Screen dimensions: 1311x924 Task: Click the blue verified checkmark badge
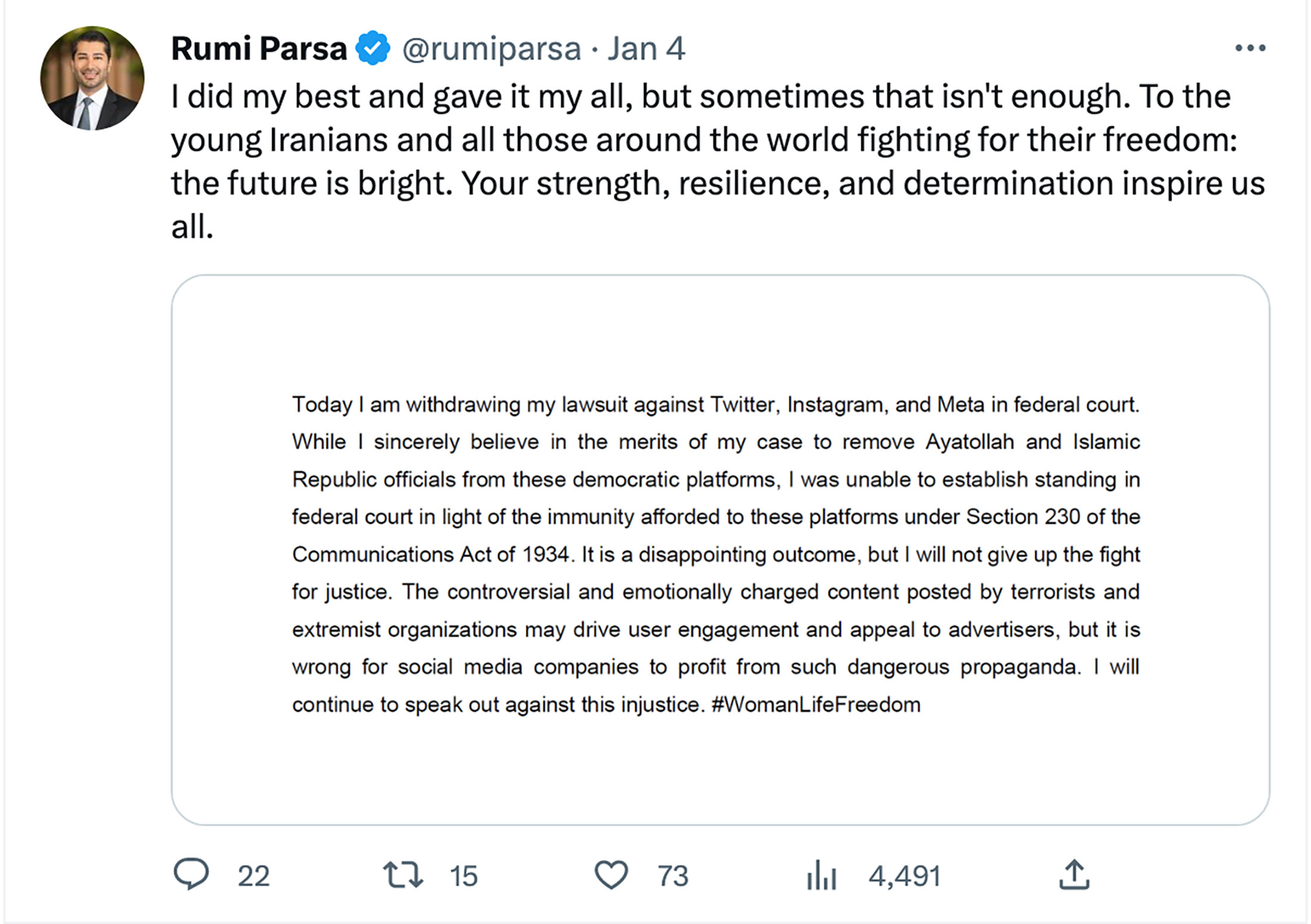pos(373,48)
